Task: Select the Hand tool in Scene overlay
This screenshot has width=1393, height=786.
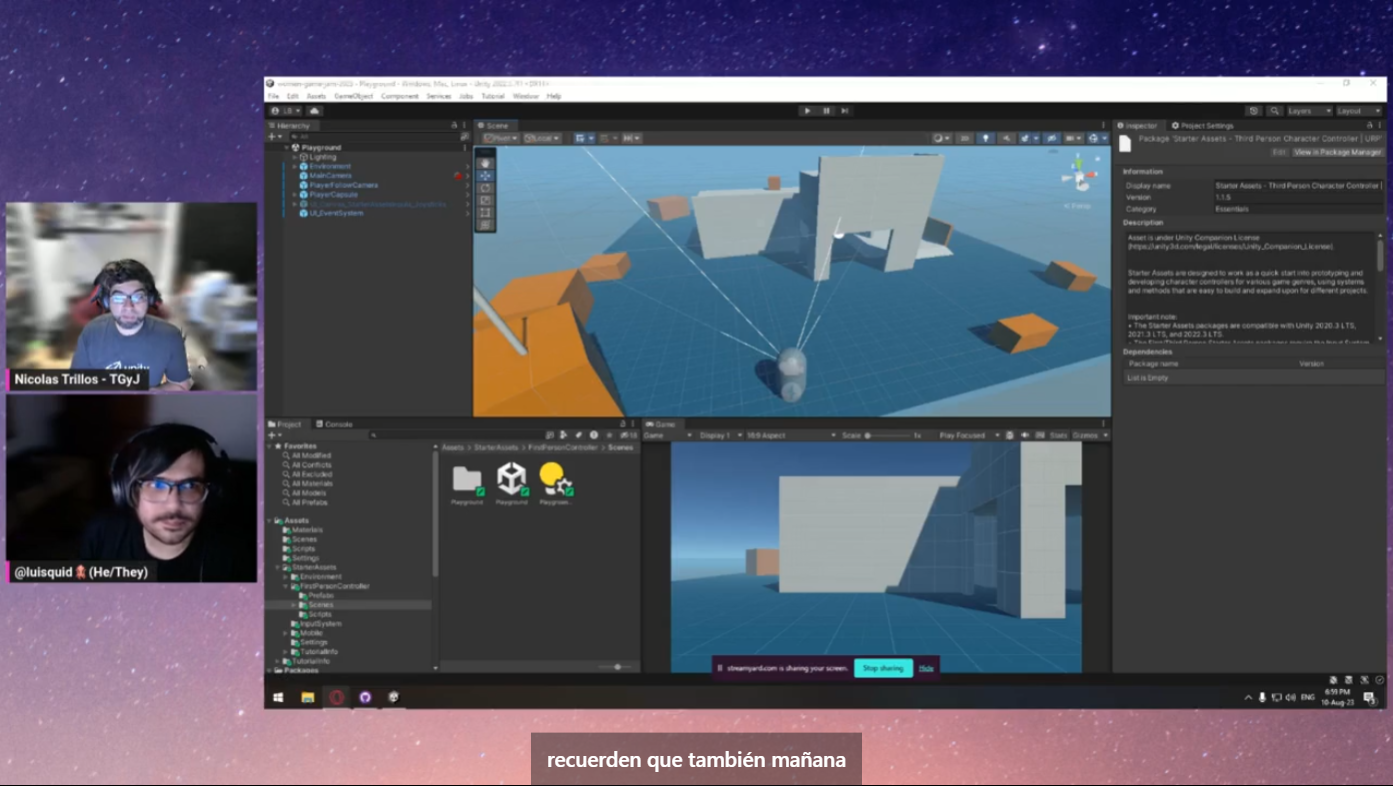Action: pyautogui.click(x=485, y=163)
